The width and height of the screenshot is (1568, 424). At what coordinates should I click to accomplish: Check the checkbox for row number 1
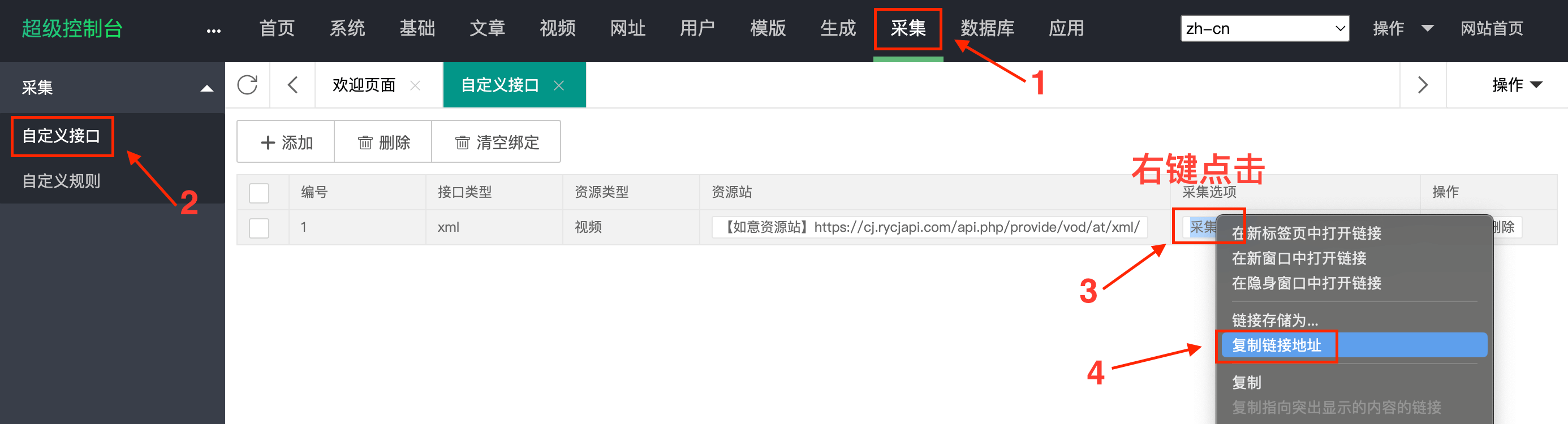[259, 227]
